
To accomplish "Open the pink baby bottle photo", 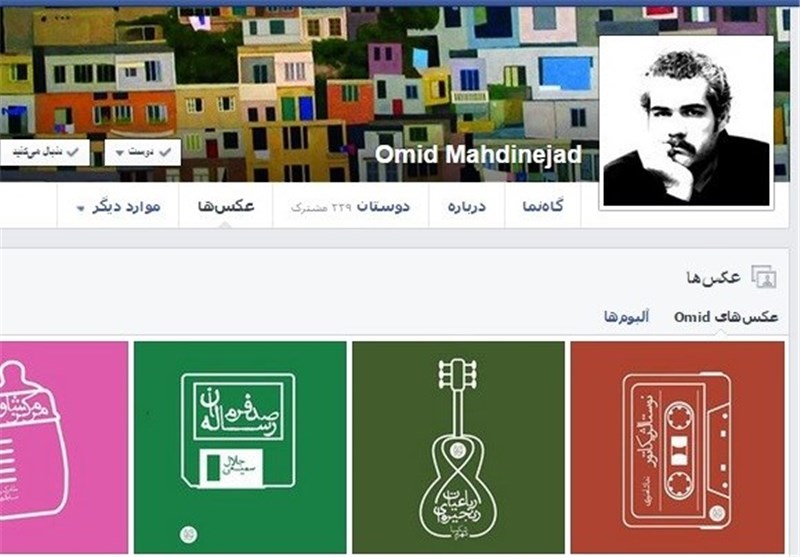I will click(x=64, y=447).
